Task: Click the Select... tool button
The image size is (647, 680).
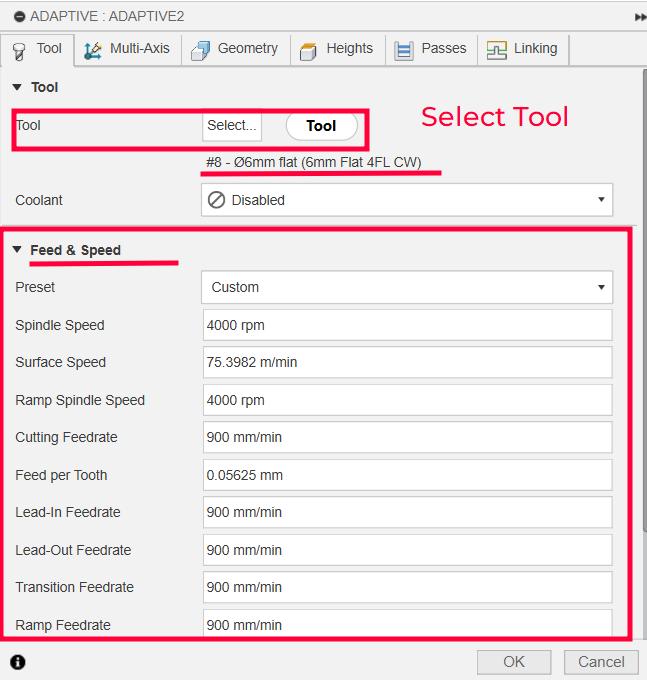Action: pos(232,126)
